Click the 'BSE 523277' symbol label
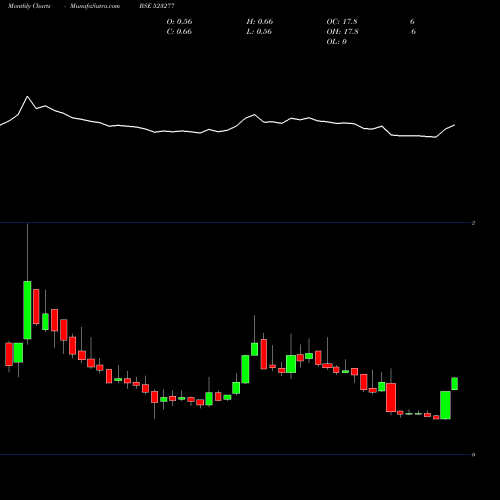 157,6
